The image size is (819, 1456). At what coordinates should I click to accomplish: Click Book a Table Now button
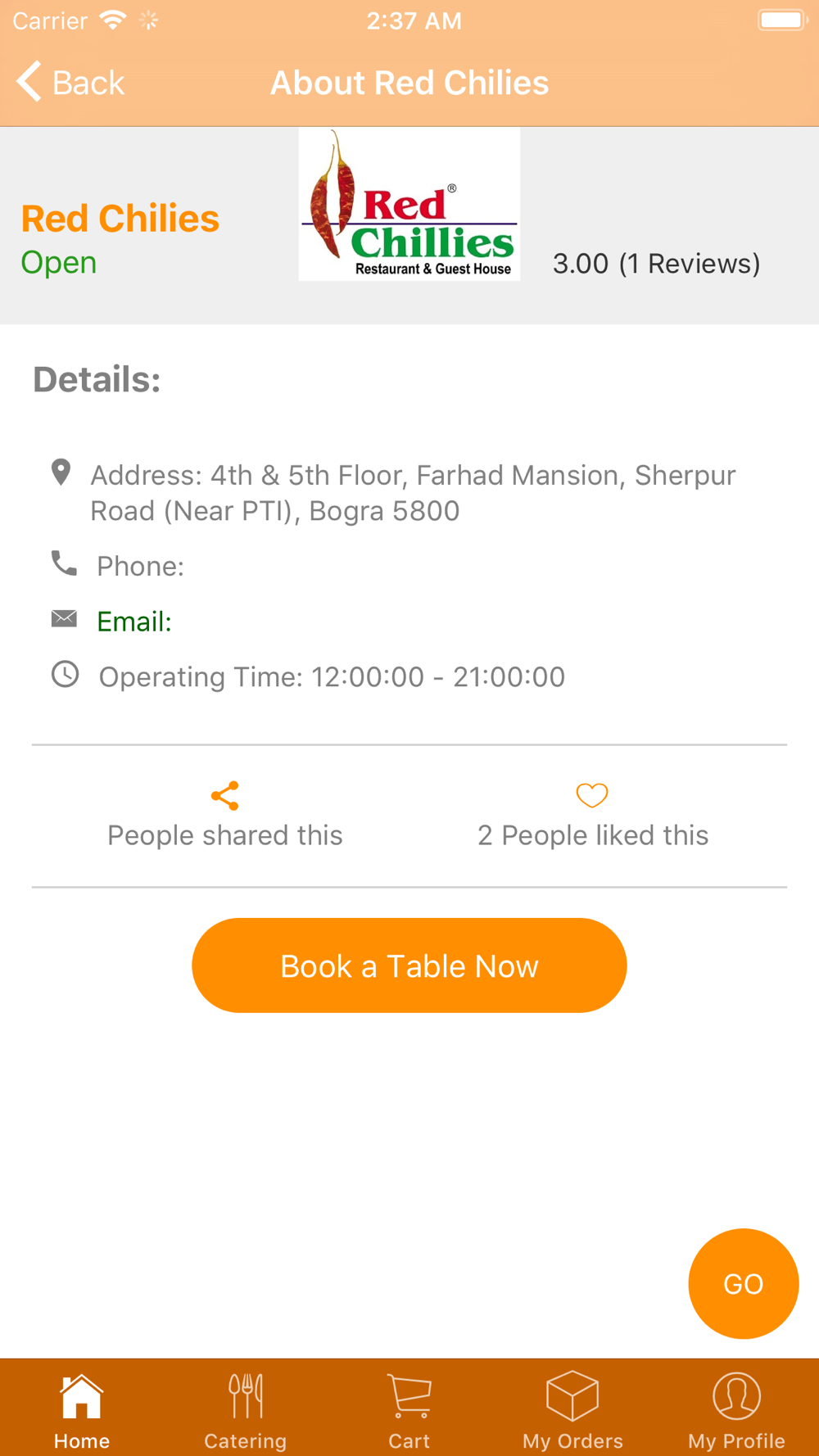tap(409, 965)
